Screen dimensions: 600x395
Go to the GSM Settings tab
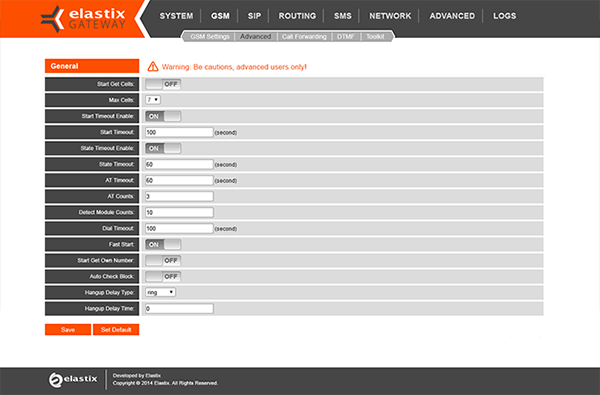coord(210,37)
